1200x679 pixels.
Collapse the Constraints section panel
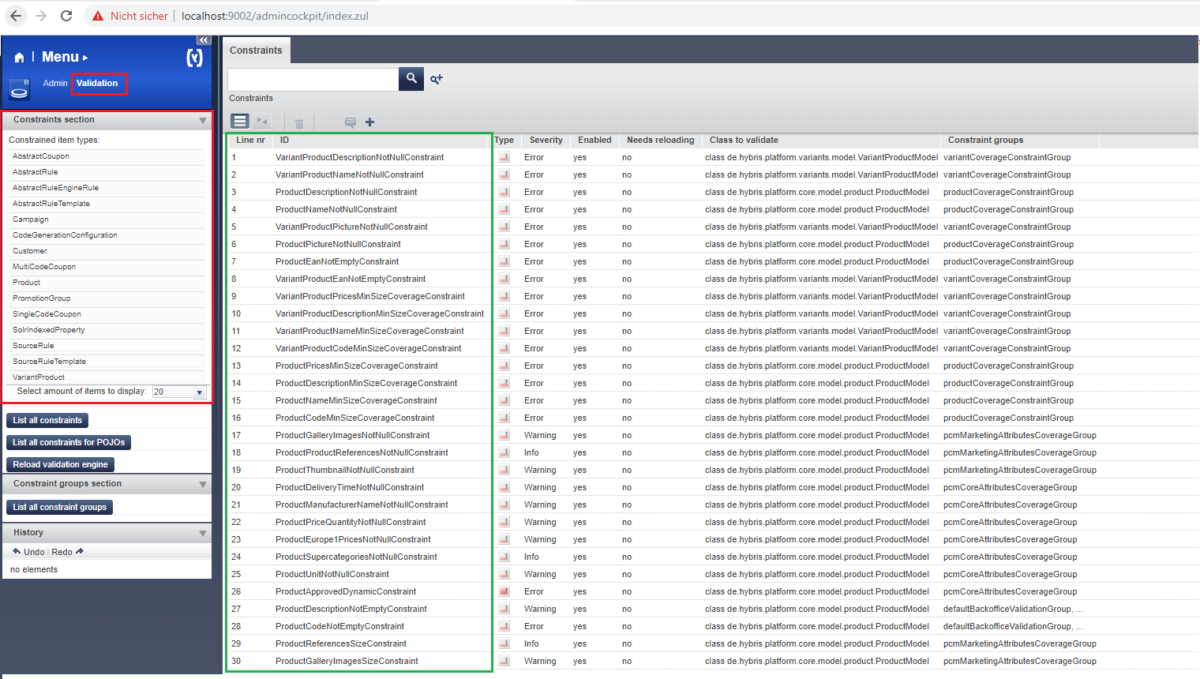[203, 120]
